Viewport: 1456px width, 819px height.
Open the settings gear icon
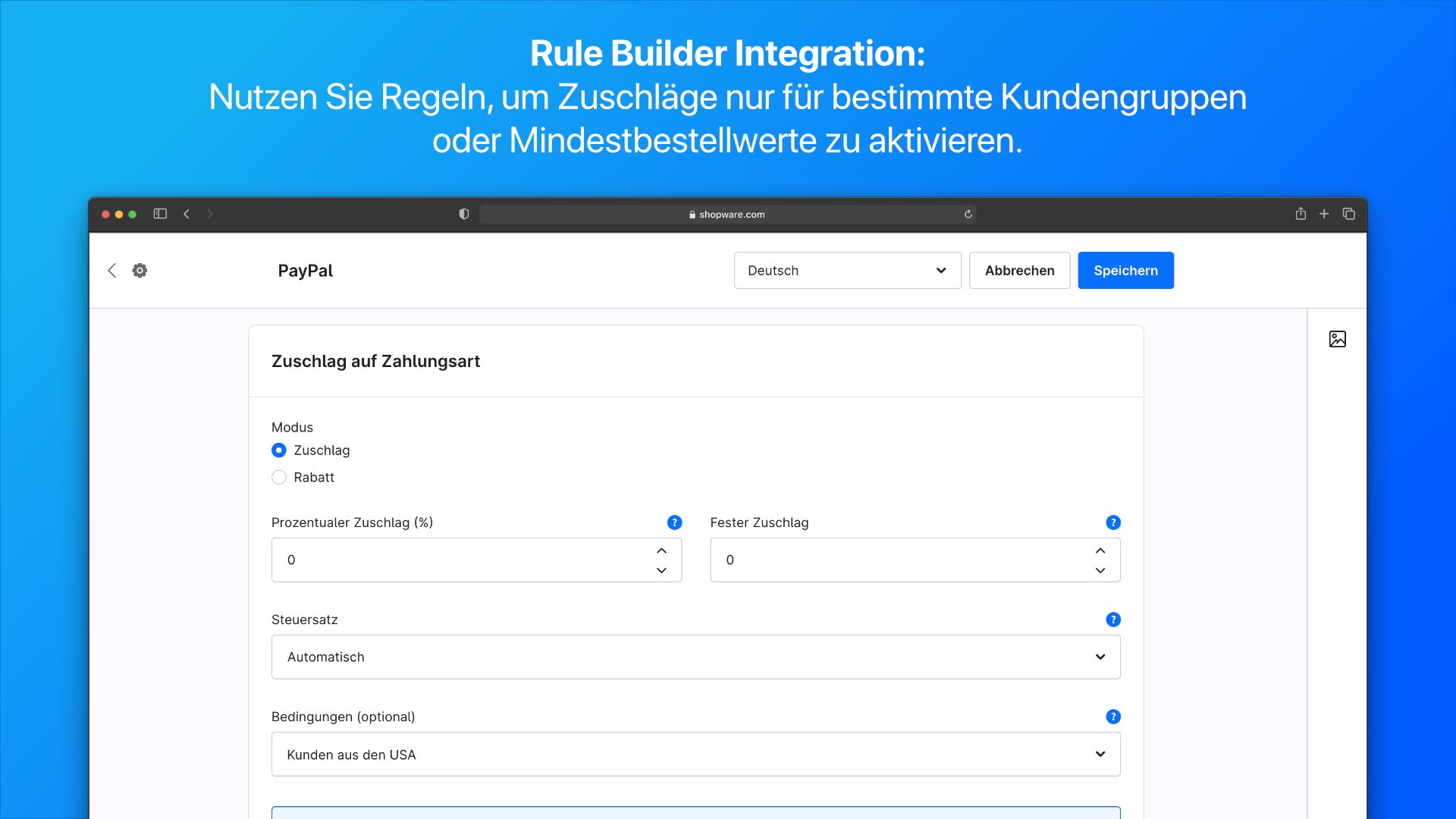click(140, 271)
